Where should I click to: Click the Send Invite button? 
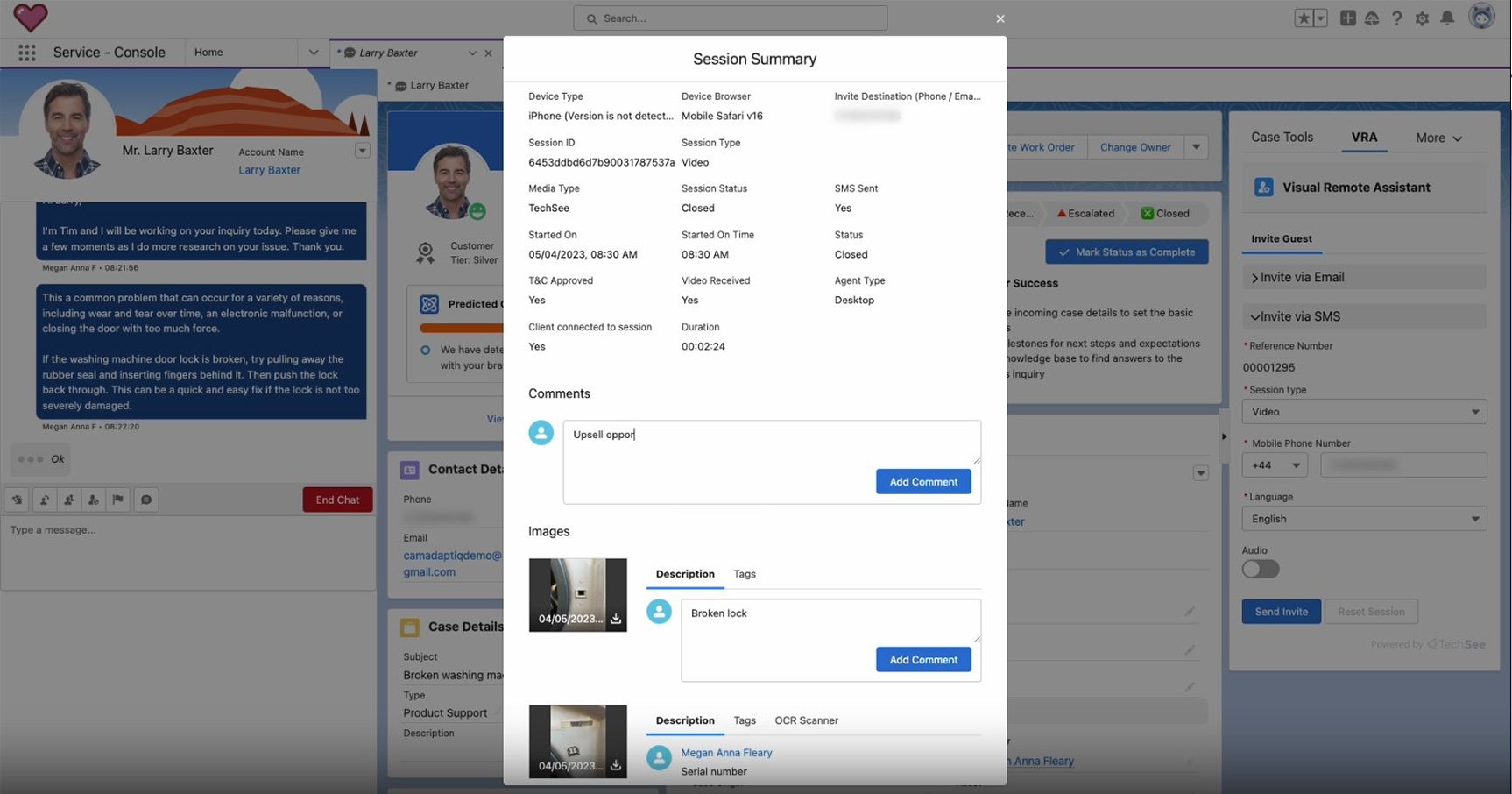click(x=1281, y=612)
